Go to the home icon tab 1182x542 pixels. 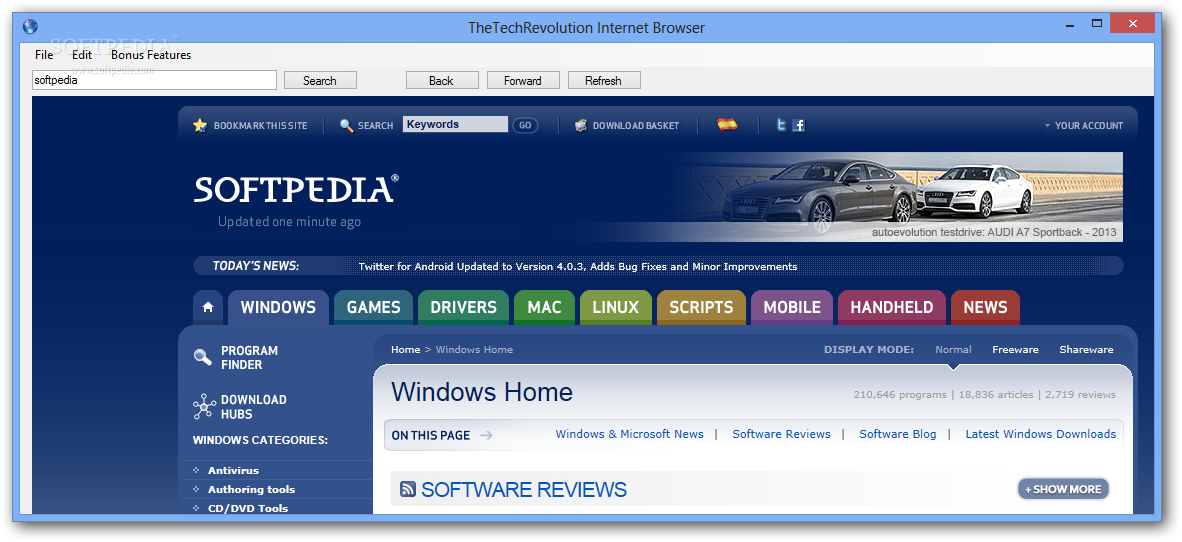208,308
